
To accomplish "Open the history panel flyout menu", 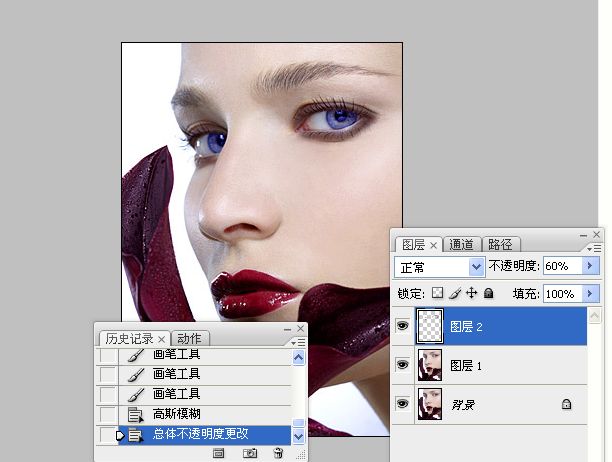I will click(x=298, y=343).
